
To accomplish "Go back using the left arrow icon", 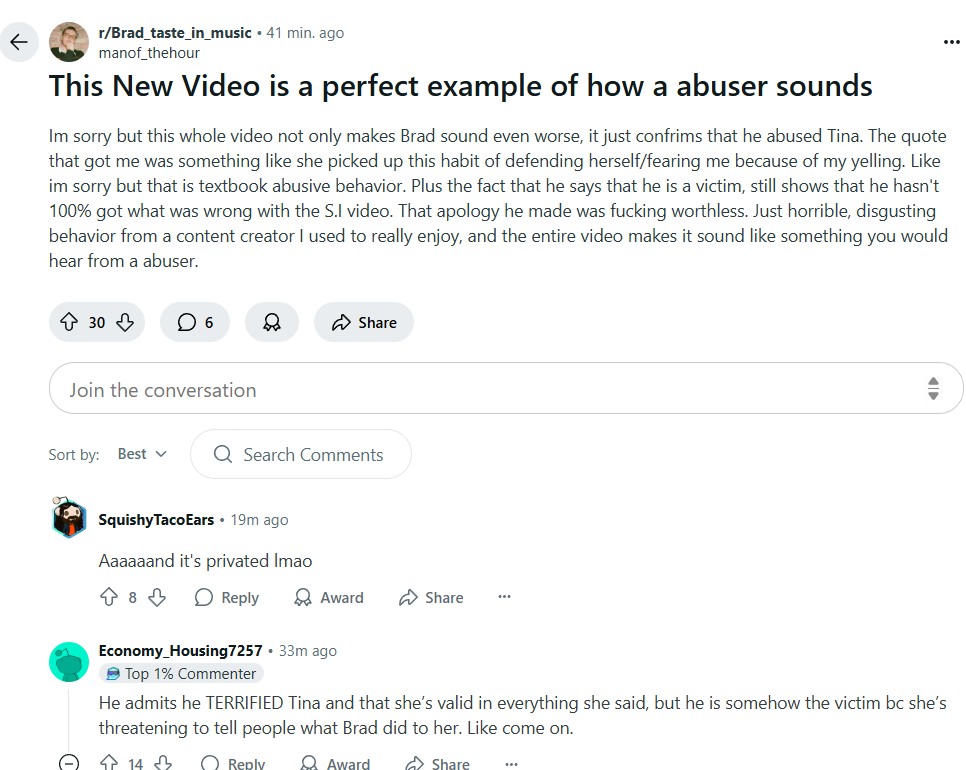I will (x=19, y=42).
